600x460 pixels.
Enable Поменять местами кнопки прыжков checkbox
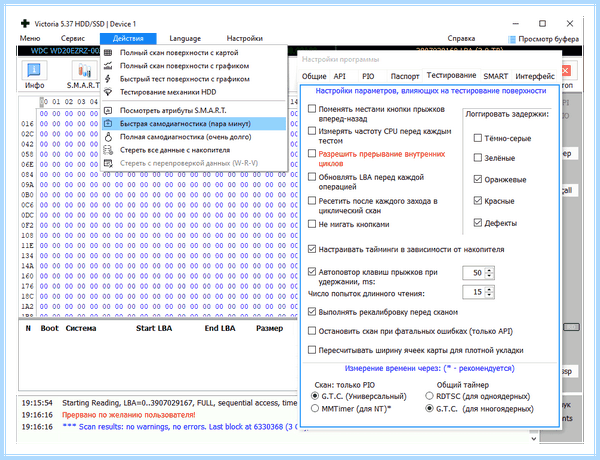tap(312, 109)
